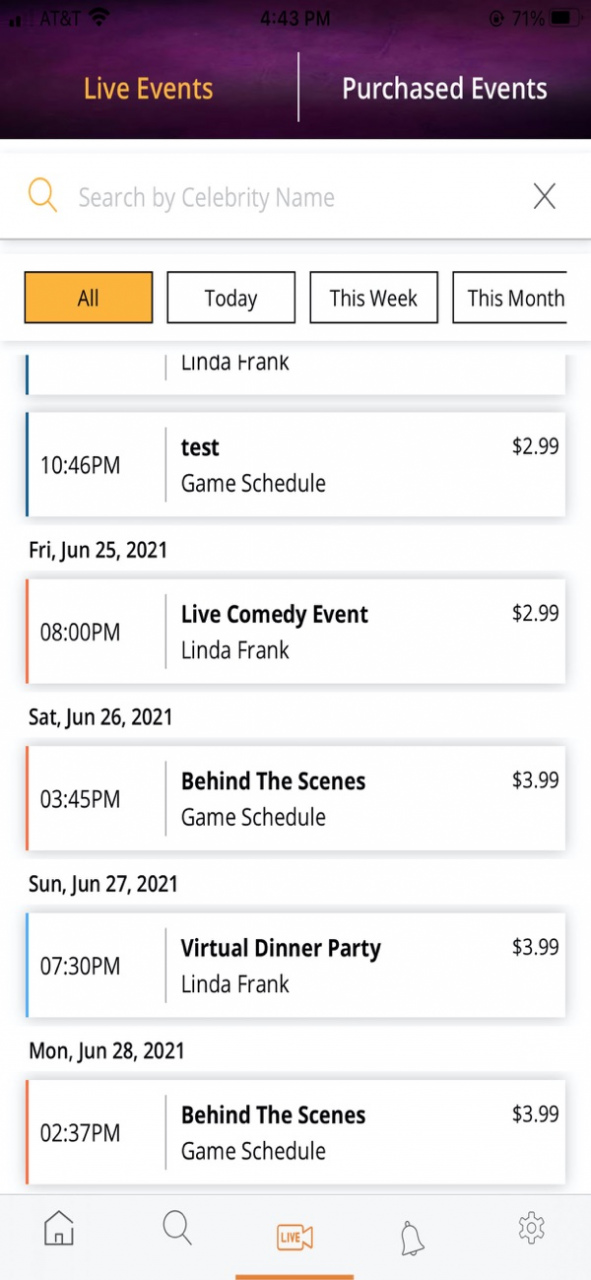
Task: Select the All filter
Action: click(88, 298)
